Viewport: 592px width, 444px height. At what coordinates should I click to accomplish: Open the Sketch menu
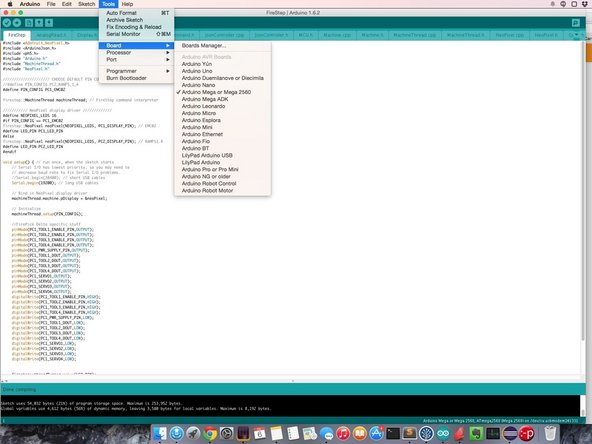[x=86, y=4]
